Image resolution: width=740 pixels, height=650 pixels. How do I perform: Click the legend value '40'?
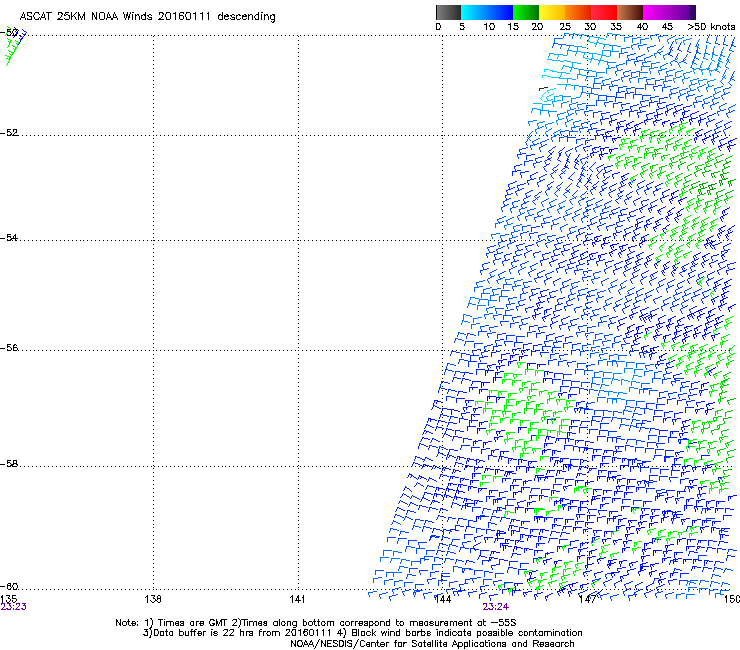[x=642, y=27]
